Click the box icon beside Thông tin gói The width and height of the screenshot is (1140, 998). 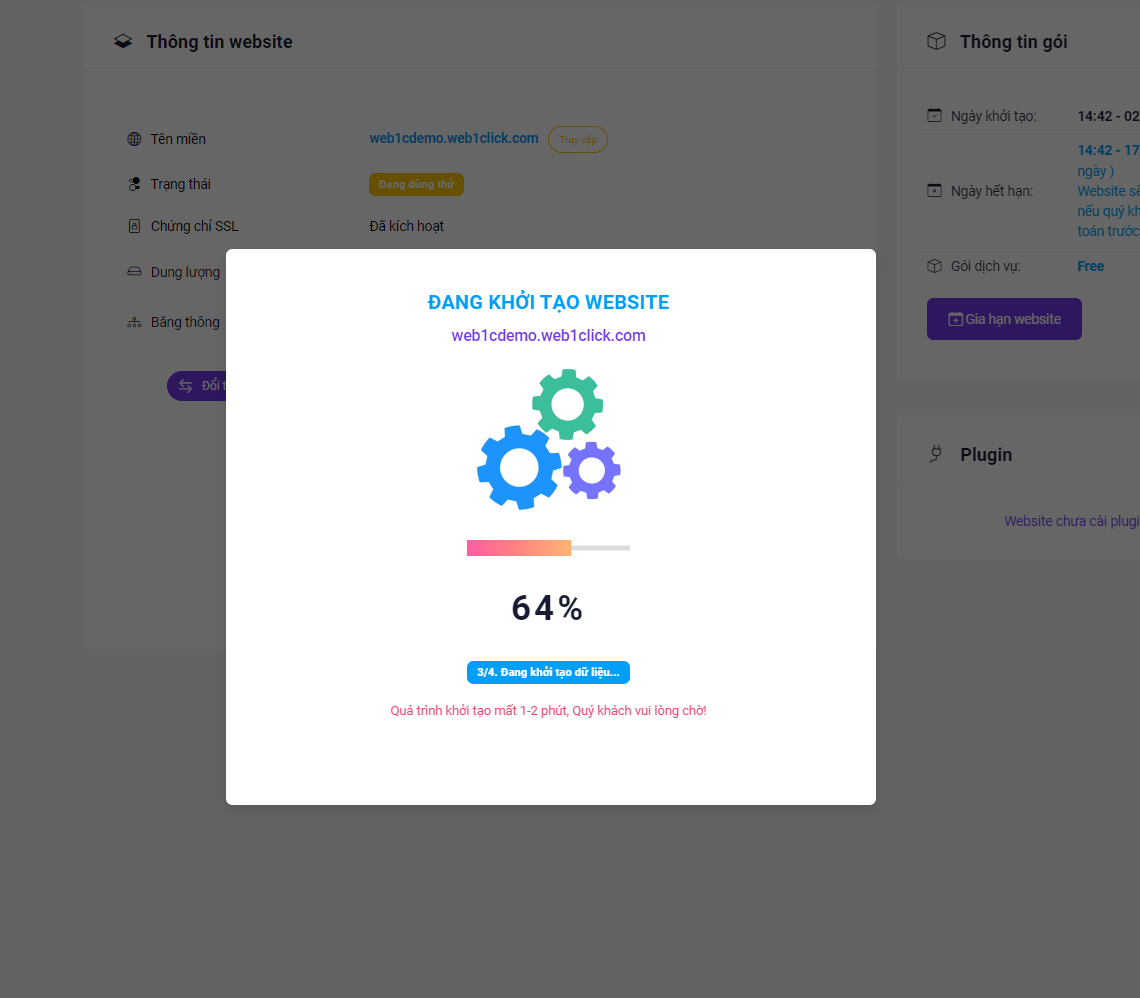936,41
